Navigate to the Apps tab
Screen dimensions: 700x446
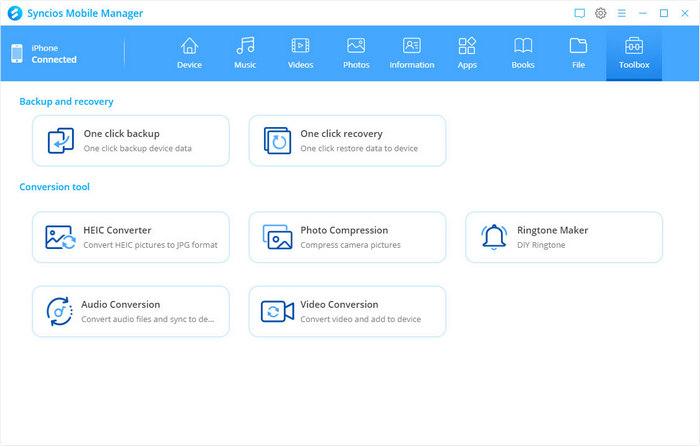click(467, 53)
